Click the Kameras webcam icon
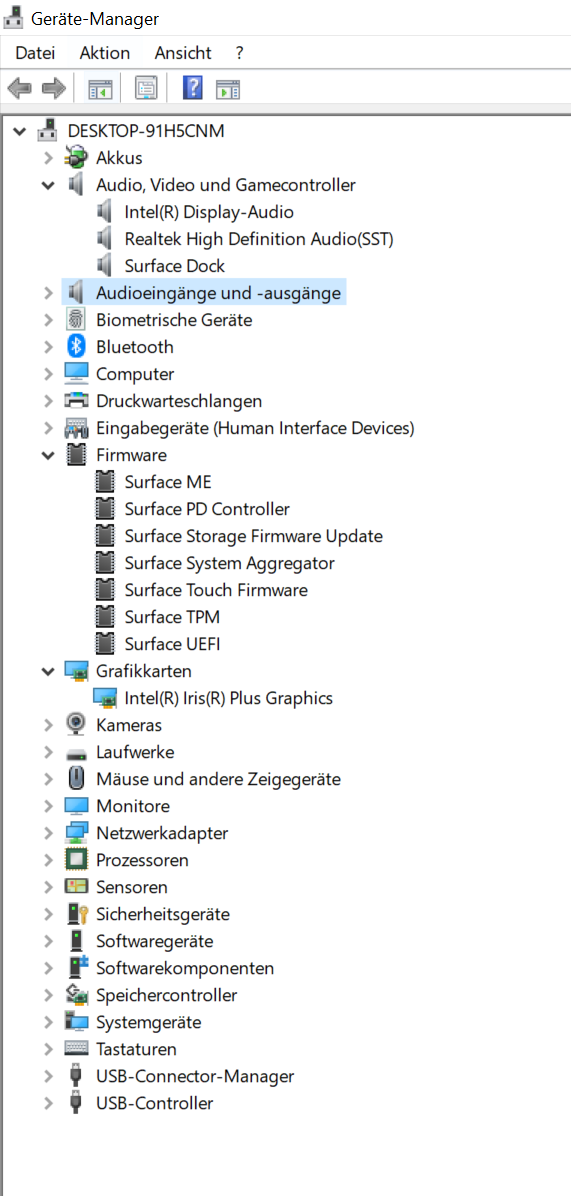 tap(76, 725)
